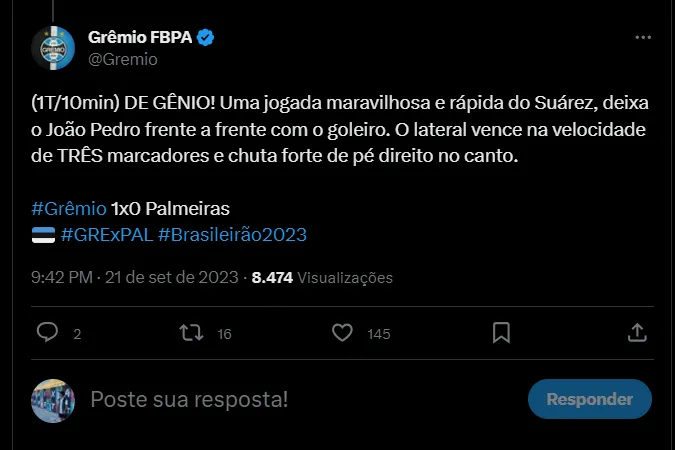
Task: Open the #Grêmio hashtag
Action: [69, 209]
